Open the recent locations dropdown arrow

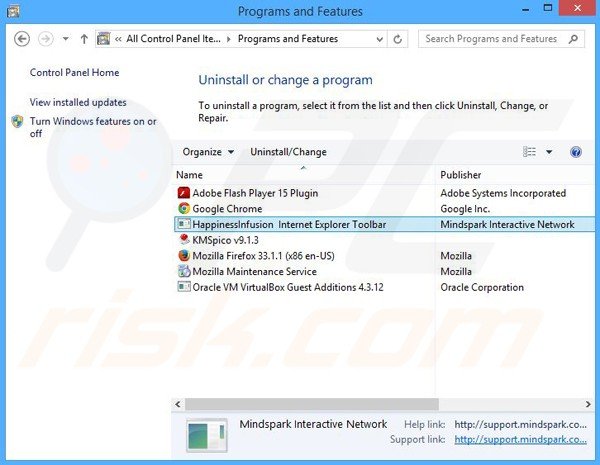[x=66, y=39]
